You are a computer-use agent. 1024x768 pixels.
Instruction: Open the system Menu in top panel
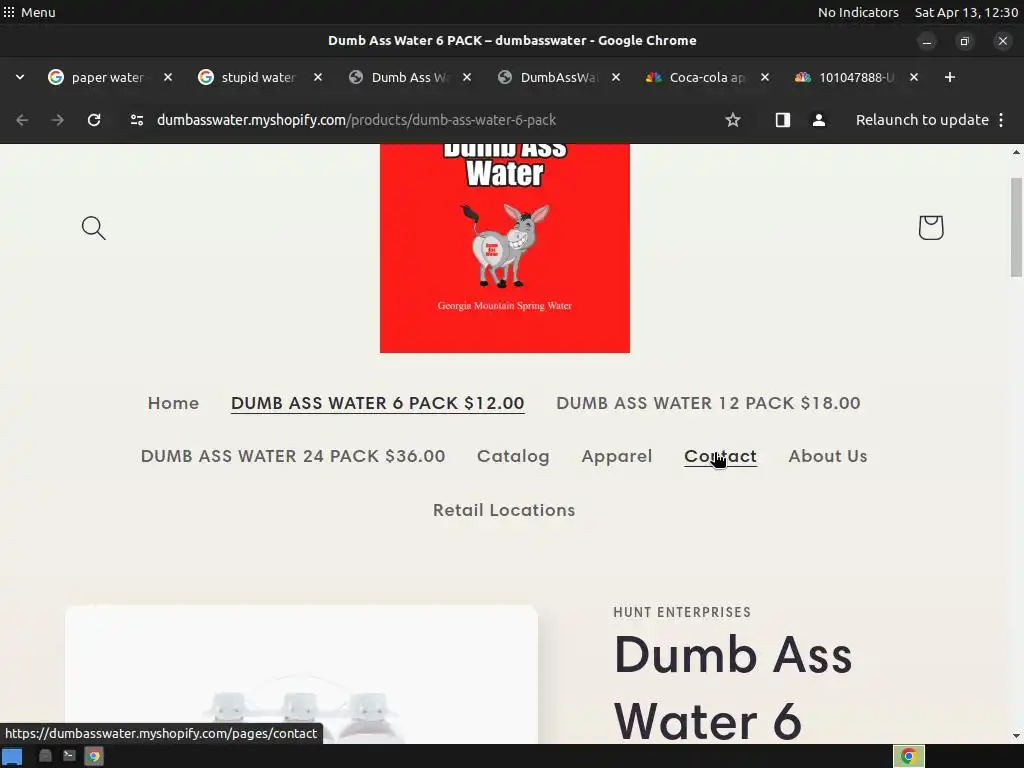click(x=29, y=12)
